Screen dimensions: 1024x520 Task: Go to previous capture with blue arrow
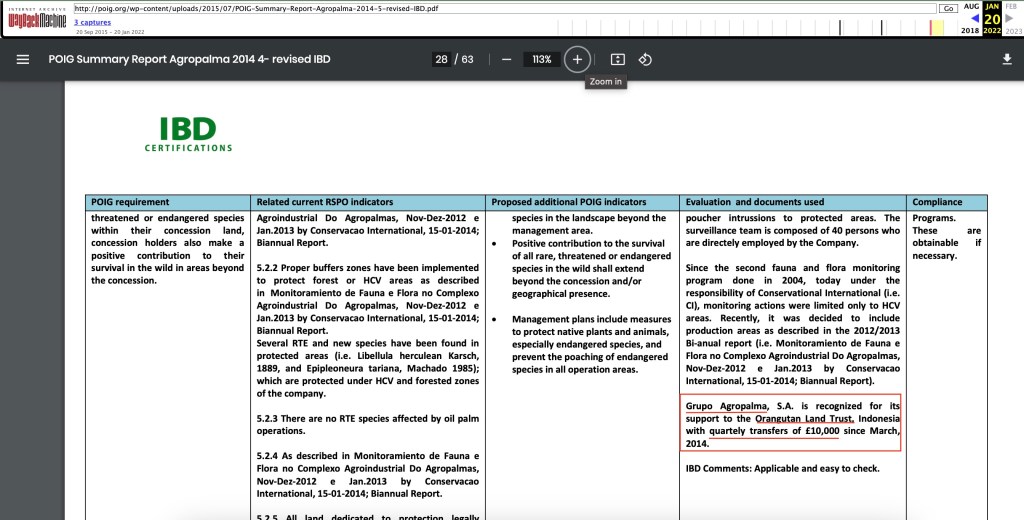(x=975, y=18)
